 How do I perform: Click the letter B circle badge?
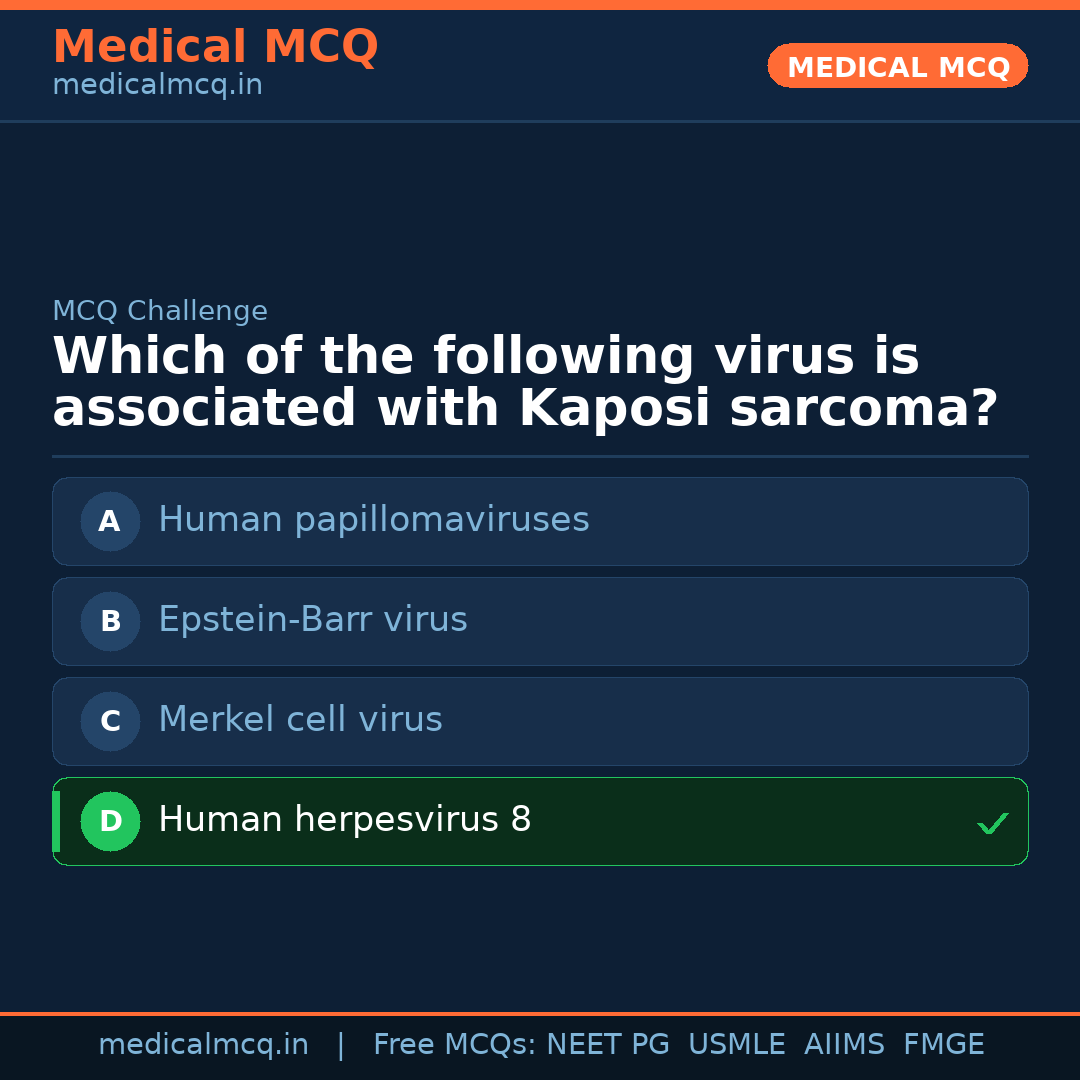pyautogui.click(x=110, y=621)
